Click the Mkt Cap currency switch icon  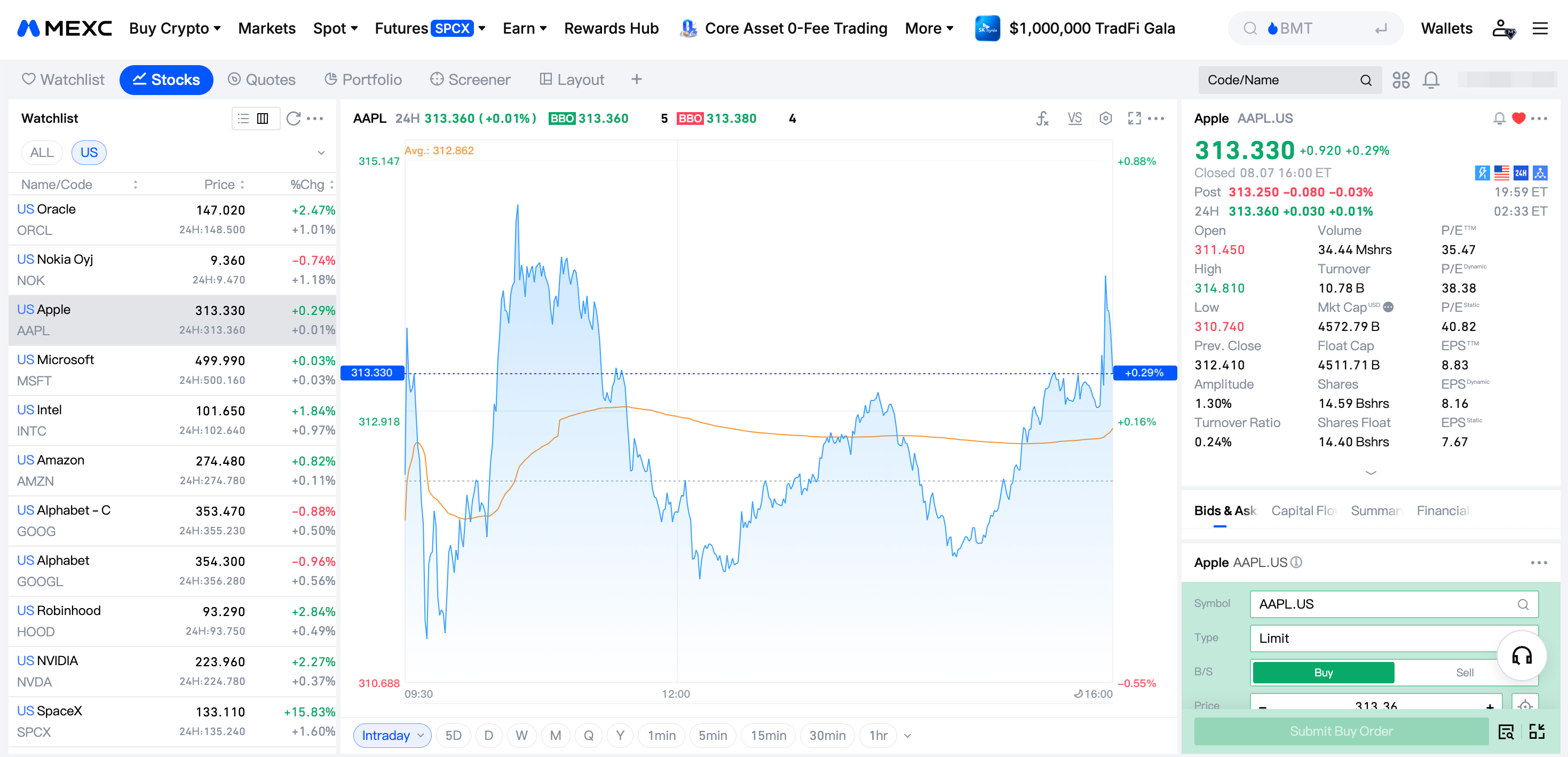click(x=1389, y=307)
